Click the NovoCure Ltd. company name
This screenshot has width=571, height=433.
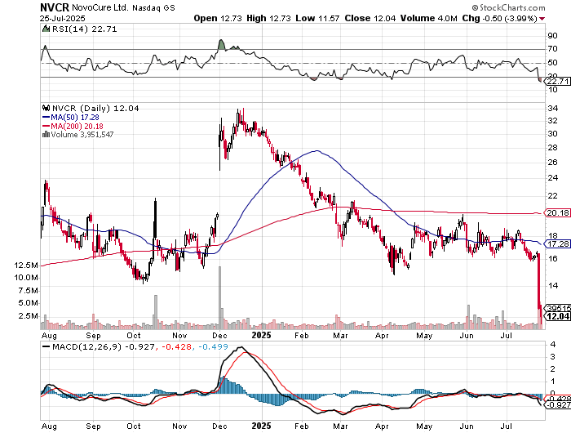coord(100,7)
